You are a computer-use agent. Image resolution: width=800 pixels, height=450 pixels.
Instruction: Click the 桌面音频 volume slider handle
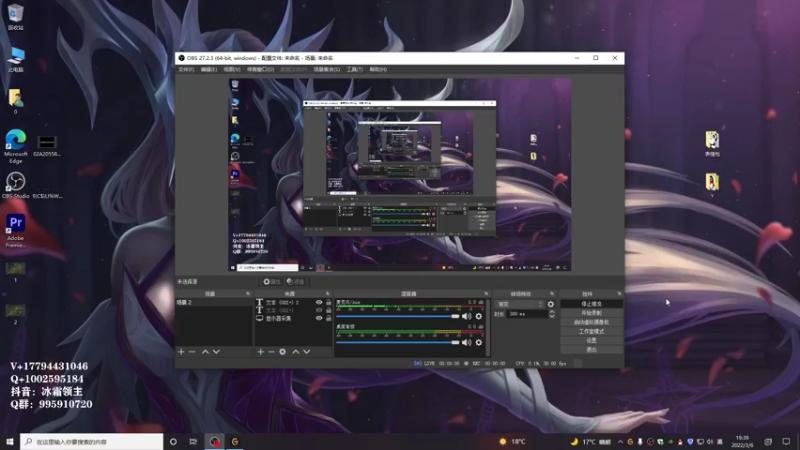[x=455, y=342]
